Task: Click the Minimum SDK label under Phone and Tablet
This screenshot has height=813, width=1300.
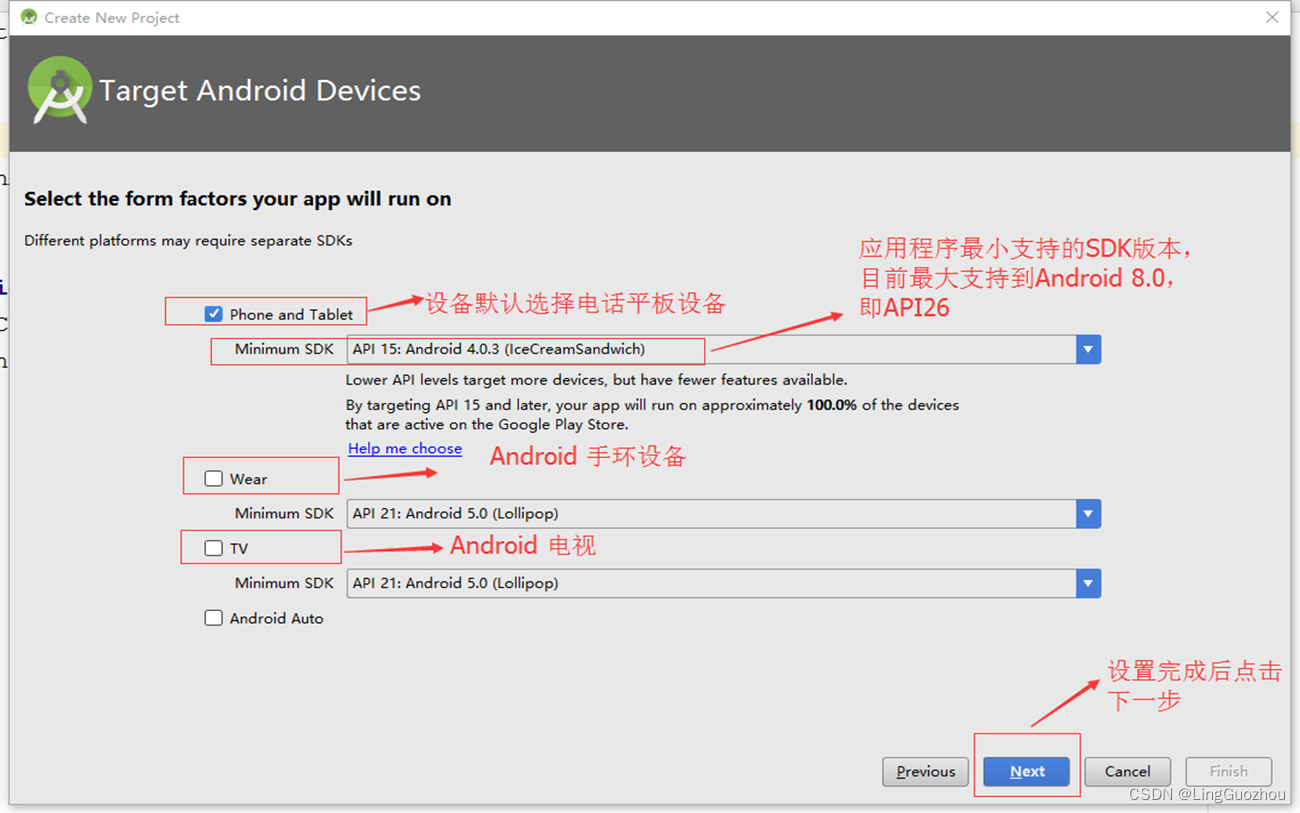Action: click(x=284, y=349)
